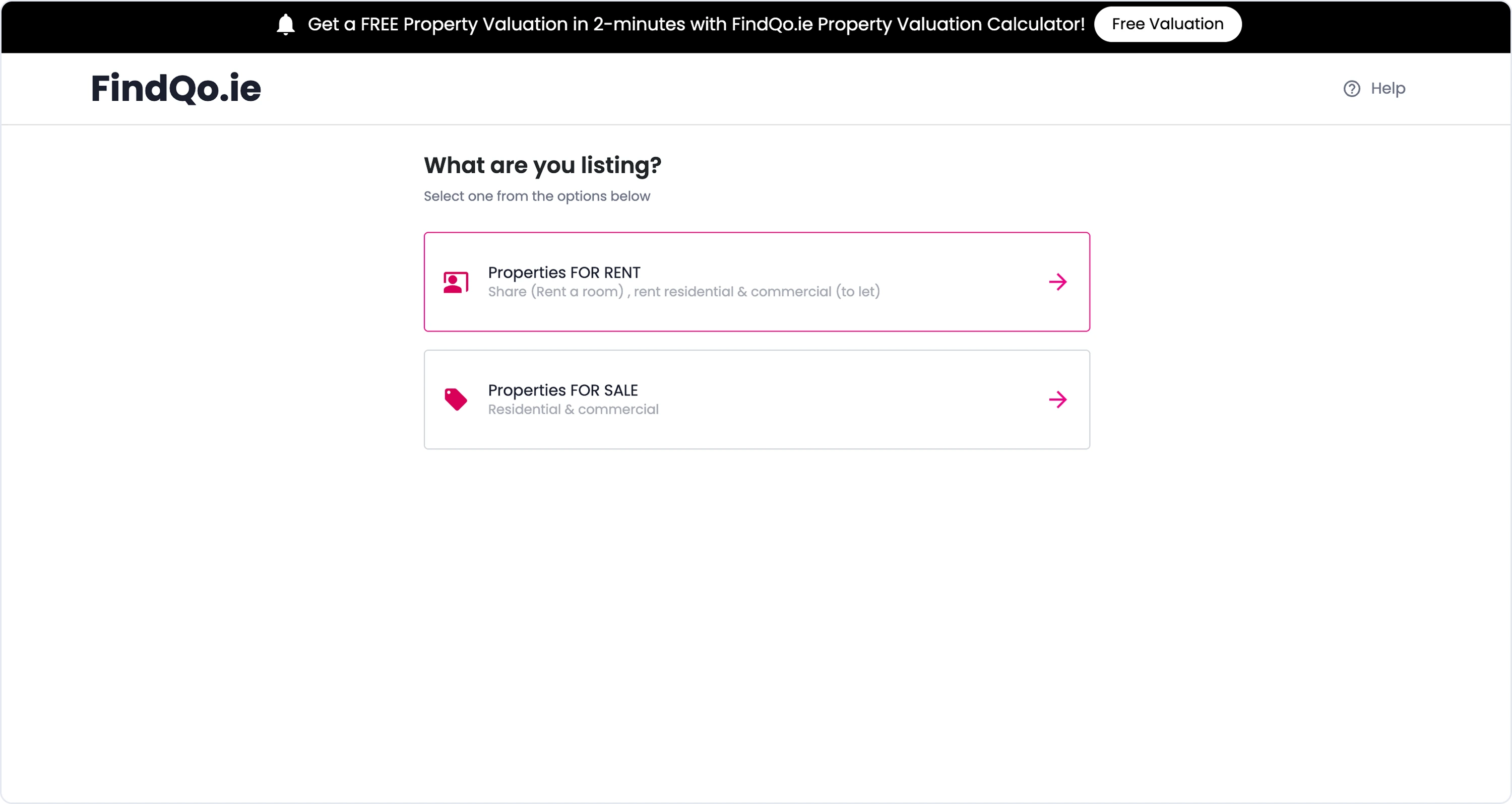1512x804 pixels.
Task: Select the person icon on rent card
Action: [455, 282]
